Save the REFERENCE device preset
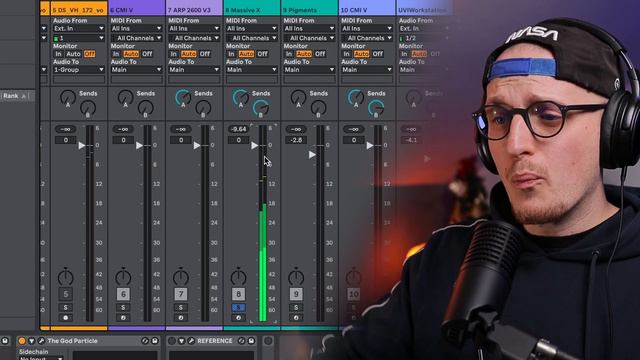 [251, 340]
